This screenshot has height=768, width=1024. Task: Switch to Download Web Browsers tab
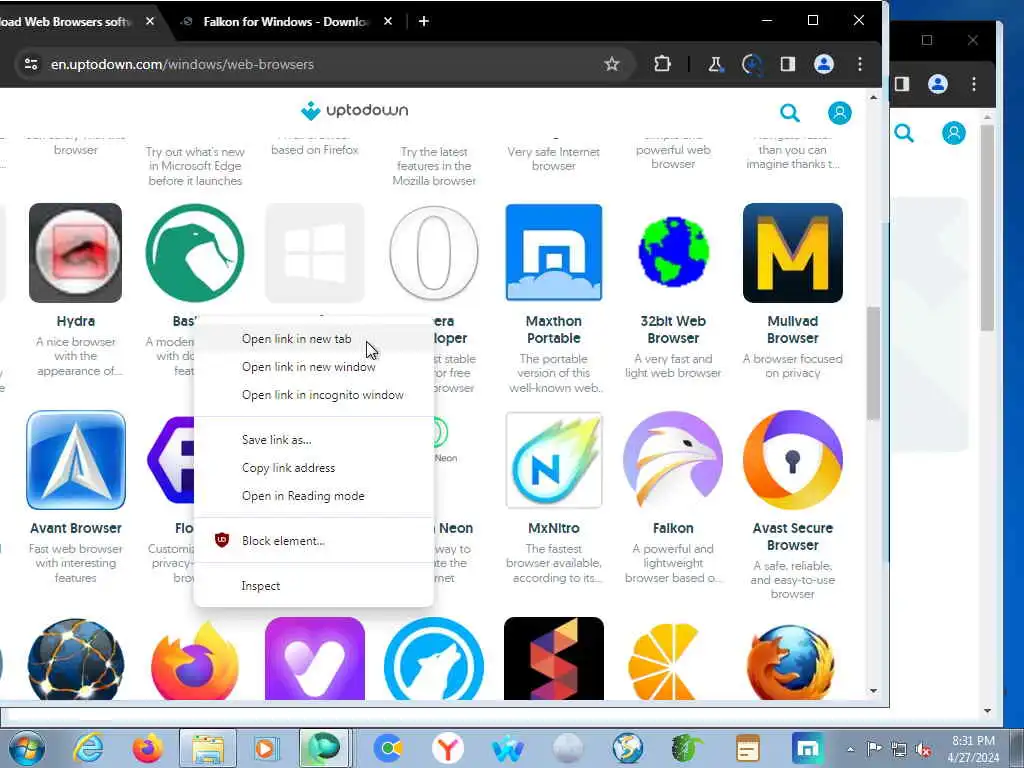(x=72, y=22)
